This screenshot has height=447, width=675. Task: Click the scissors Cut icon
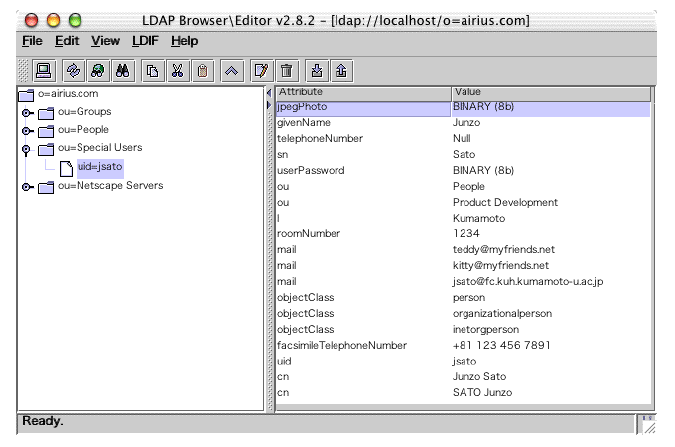(177, 71)
